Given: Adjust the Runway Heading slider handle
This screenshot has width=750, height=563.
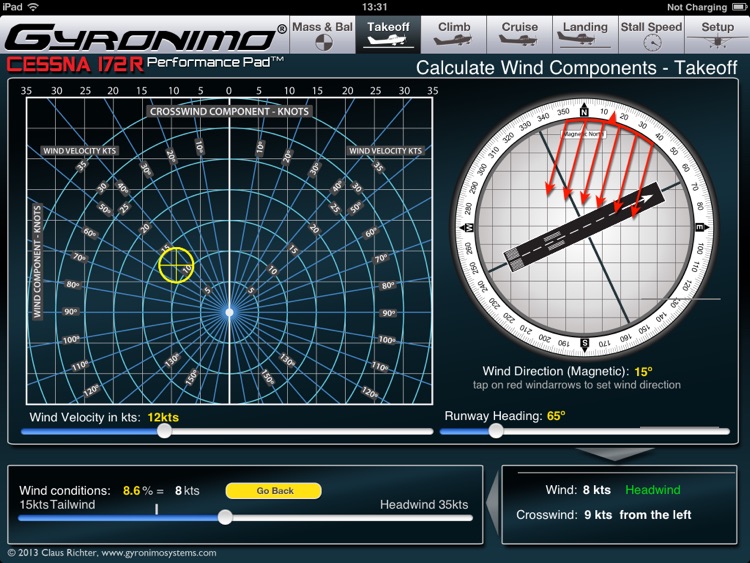Looking at the screenshot, I should (x=496, y=431).
